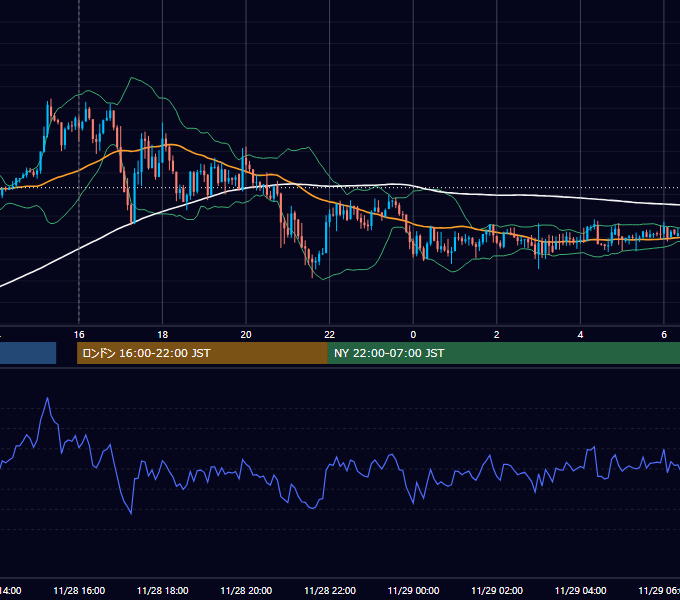Click the upper Bollinger band peak near 17:15

coord(131,78)
